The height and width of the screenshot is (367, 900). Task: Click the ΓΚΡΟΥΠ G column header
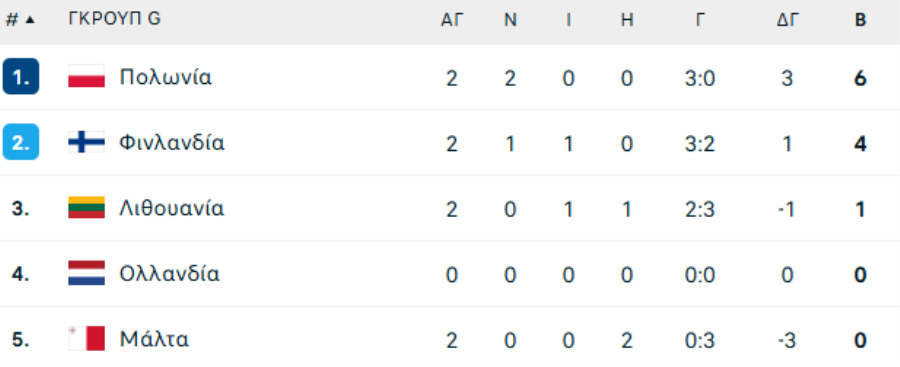[x=114, y=20]
